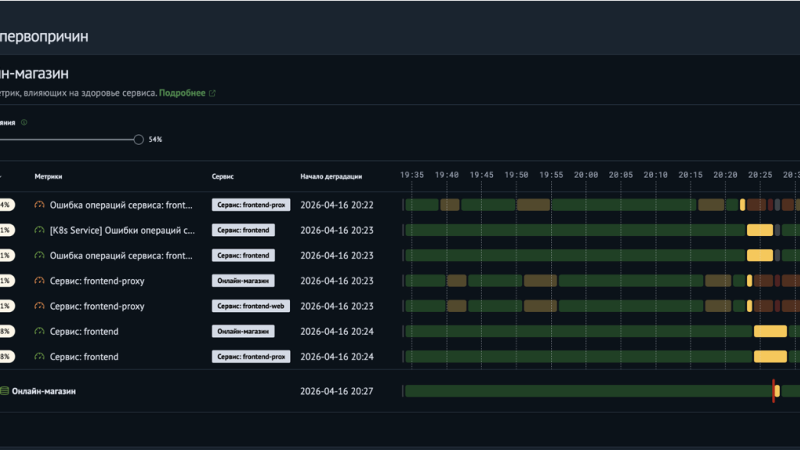Click gauge icon of frontend-proxy row tagged Онлайн-магазин
Image resolution: width=800 pixels, height=450 pixels.
[39, 281]
